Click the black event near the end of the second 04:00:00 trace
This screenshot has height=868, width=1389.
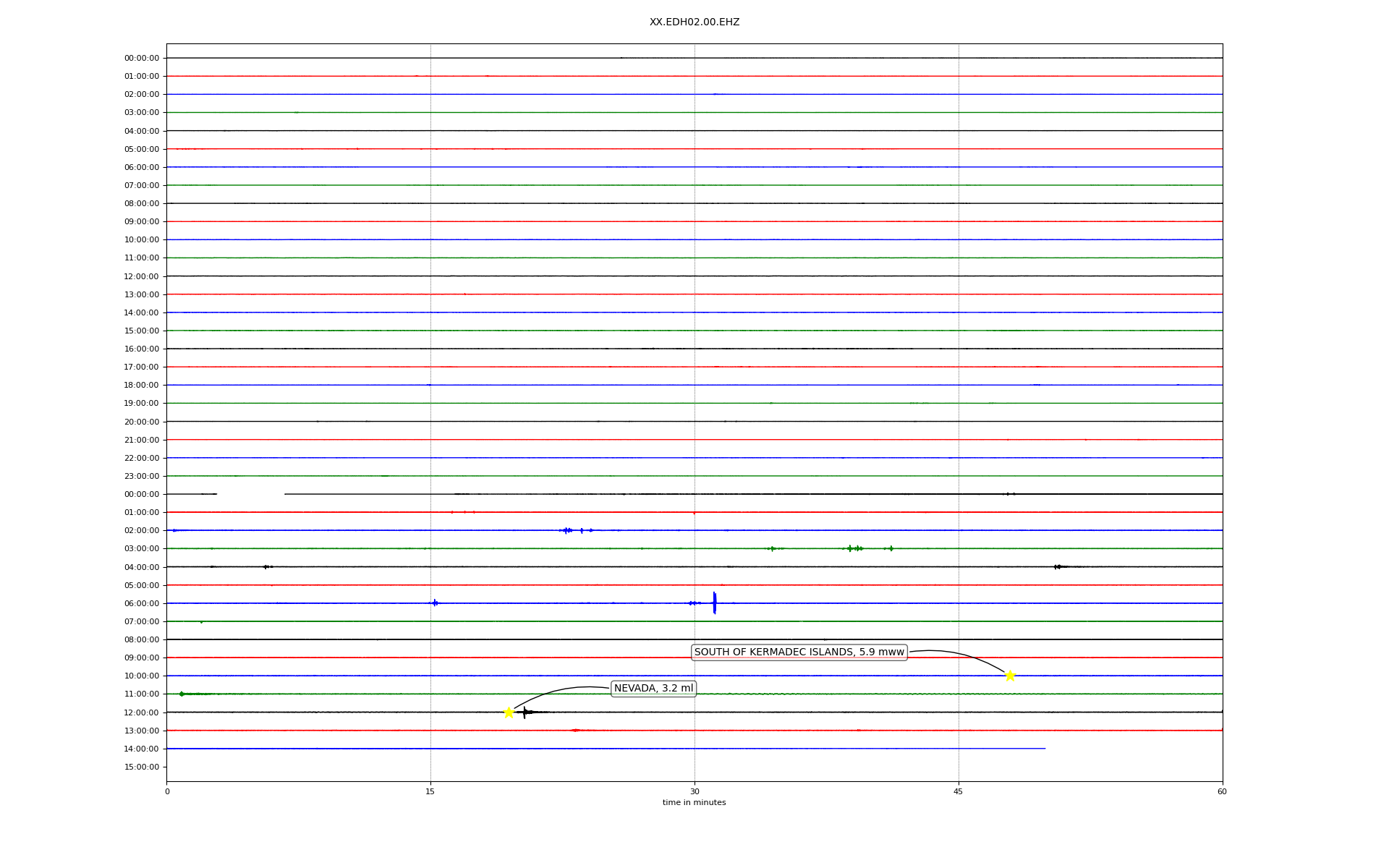click(x=1058, y=566)
